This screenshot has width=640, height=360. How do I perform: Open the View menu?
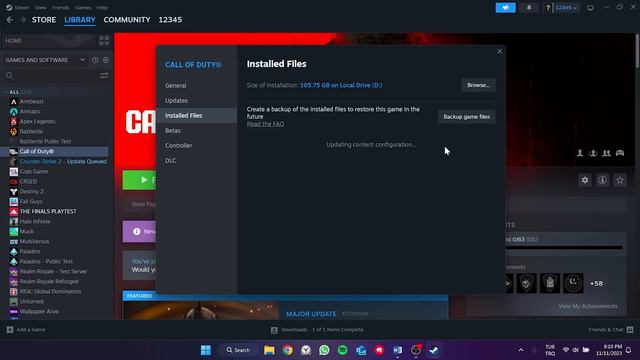pyautogui.click(x=40, y=7)
